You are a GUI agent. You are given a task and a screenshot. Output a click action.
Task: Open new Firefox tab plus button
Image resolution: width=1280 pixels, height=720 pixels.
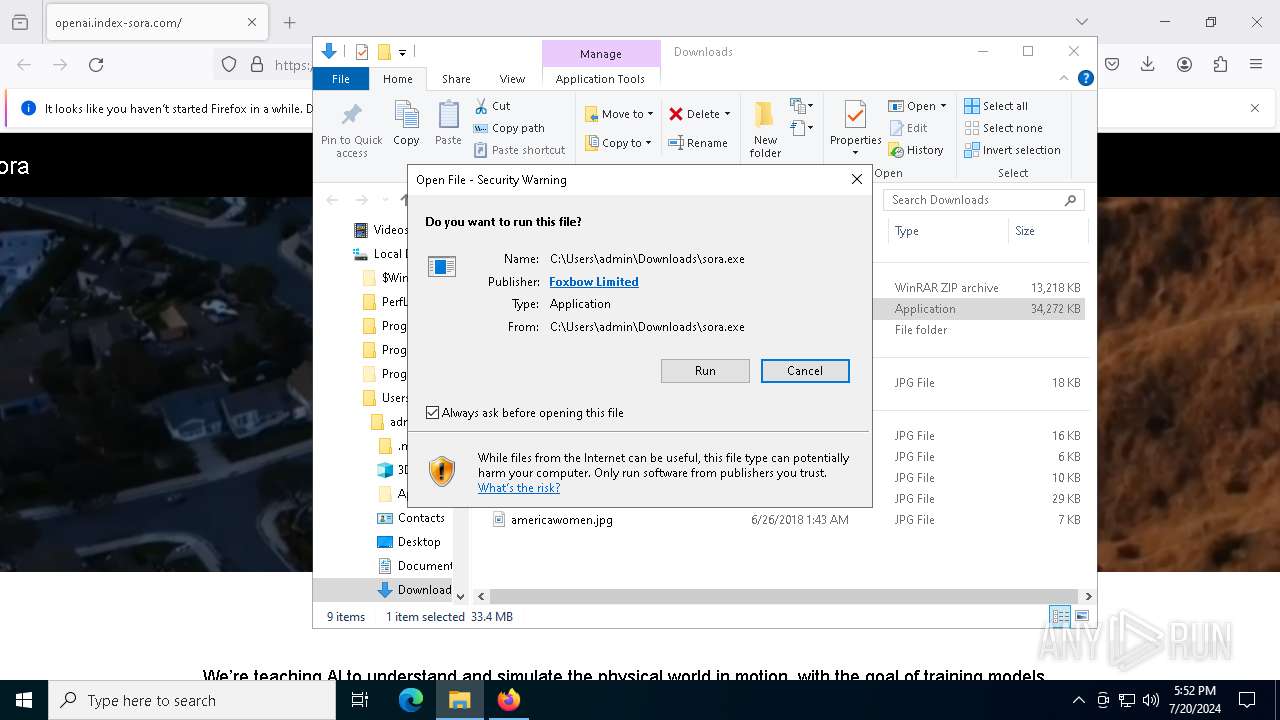click(289, 22)
